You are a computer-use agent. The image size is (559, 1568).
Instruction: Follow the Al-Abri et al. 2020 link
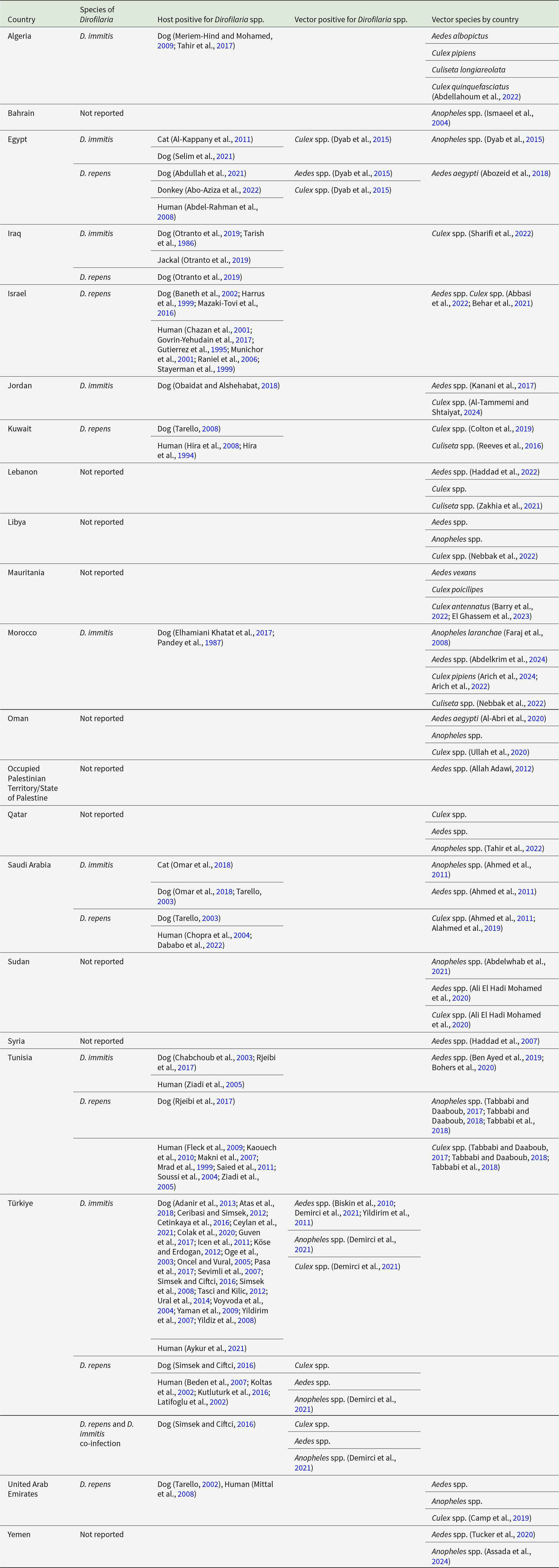[x=536, y=718]
